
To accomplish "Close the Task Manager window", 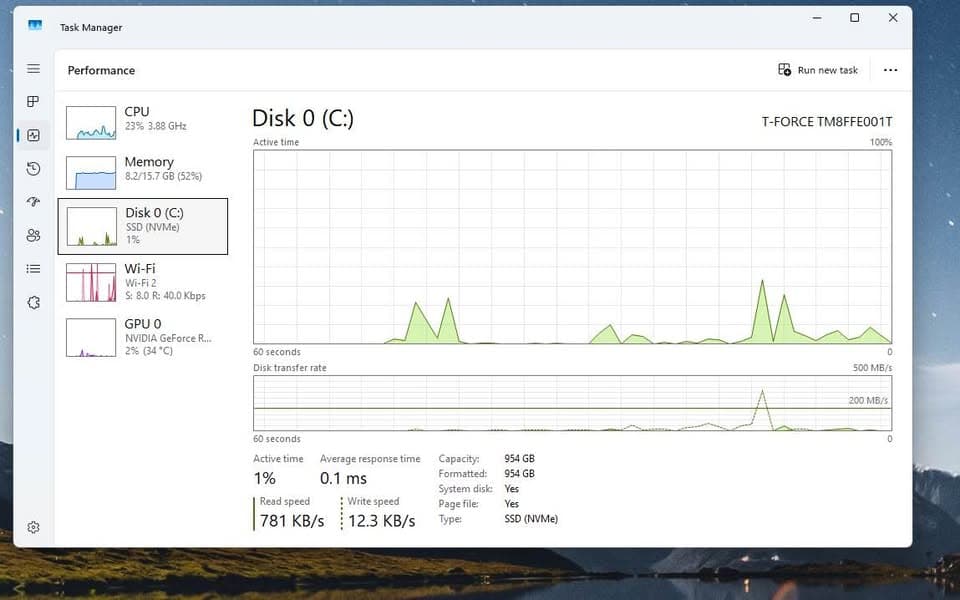I will pyautogui.click(x=893, y=18).
